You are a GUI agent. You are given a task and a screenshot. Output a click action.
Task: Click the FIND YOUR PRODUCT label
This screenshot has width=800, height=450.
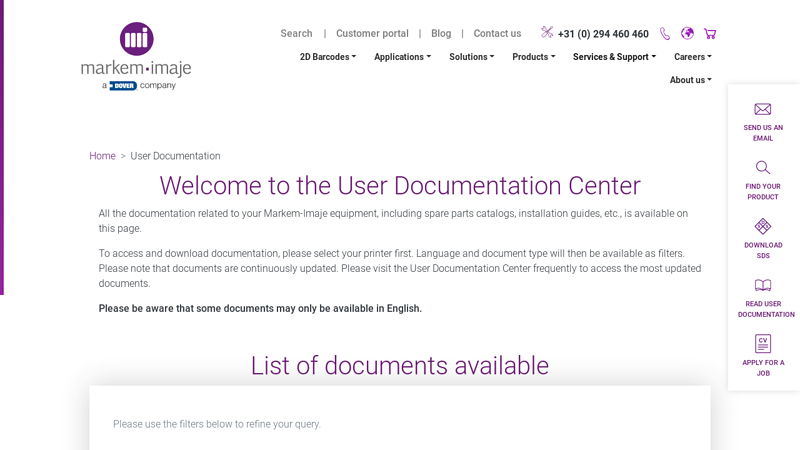763,191
